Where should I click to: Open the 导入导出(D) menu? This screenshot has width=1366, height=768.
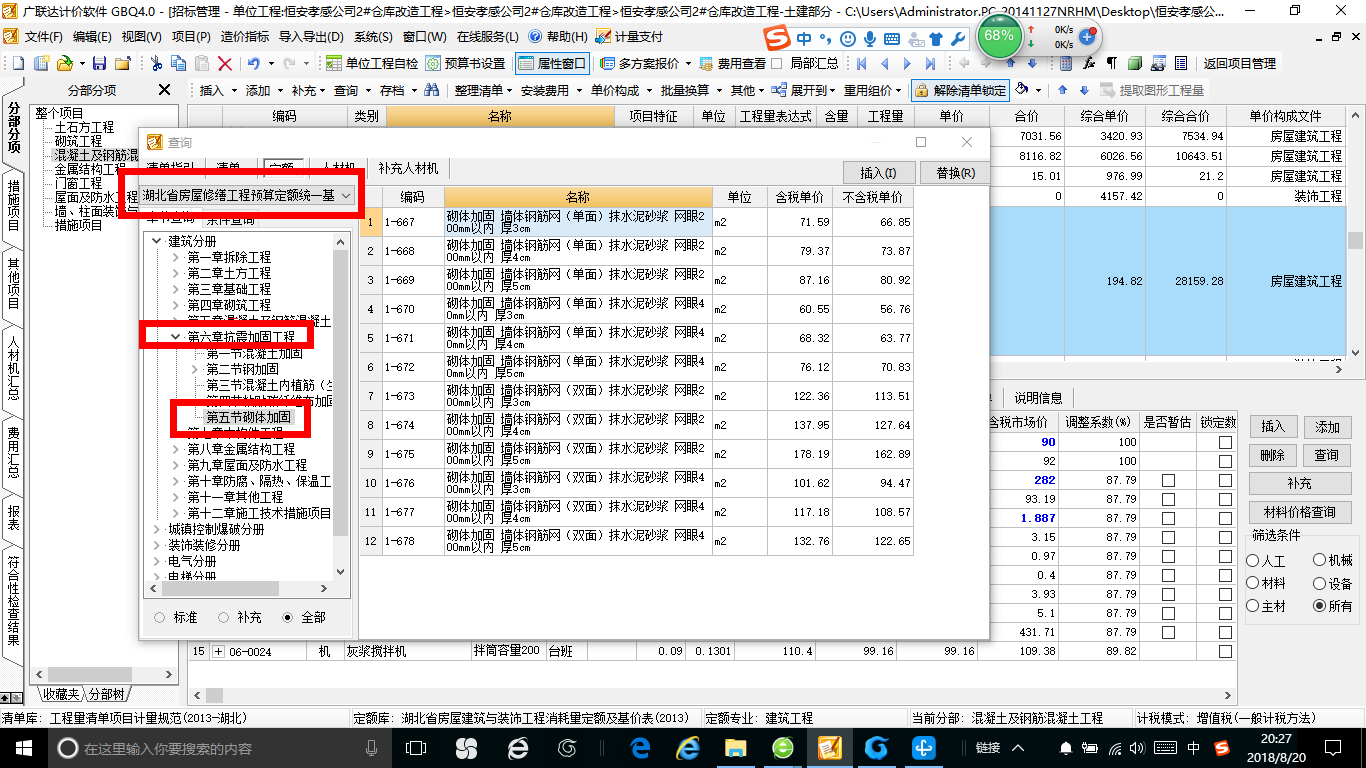click(311, 36)
